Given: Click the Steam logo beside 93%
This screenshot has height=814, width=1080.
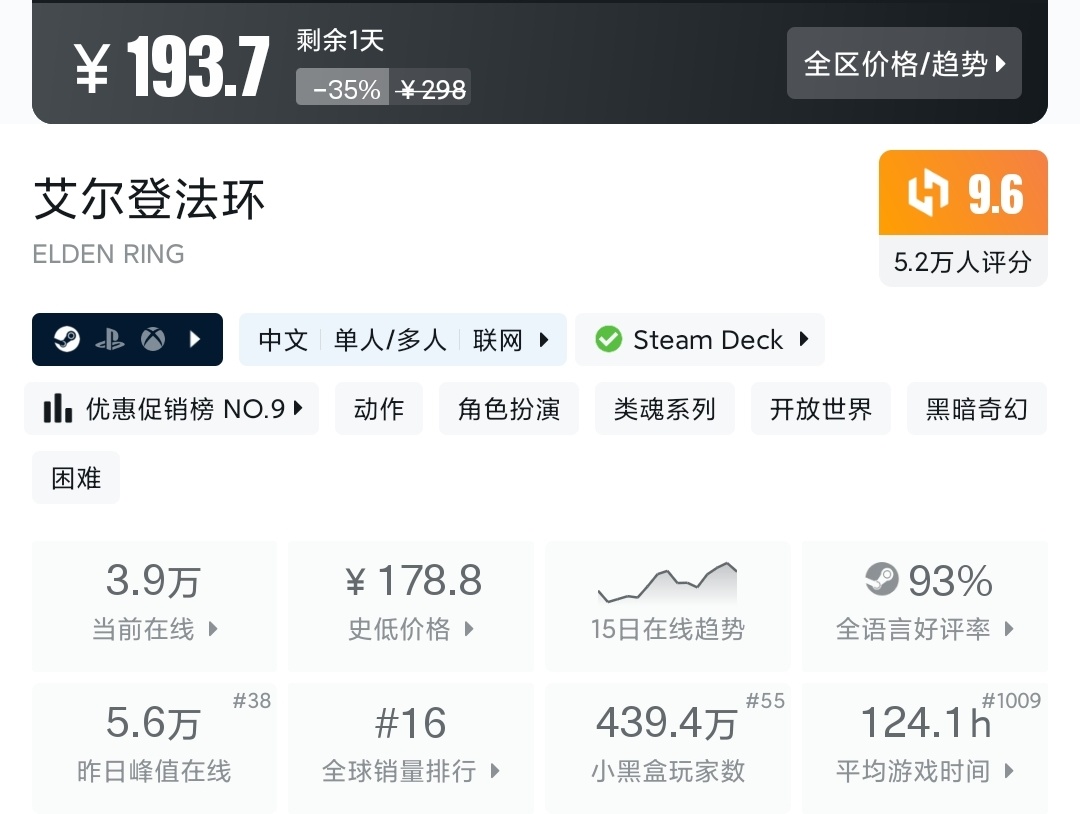Looking at the screenshot, I should click(881, 580).
